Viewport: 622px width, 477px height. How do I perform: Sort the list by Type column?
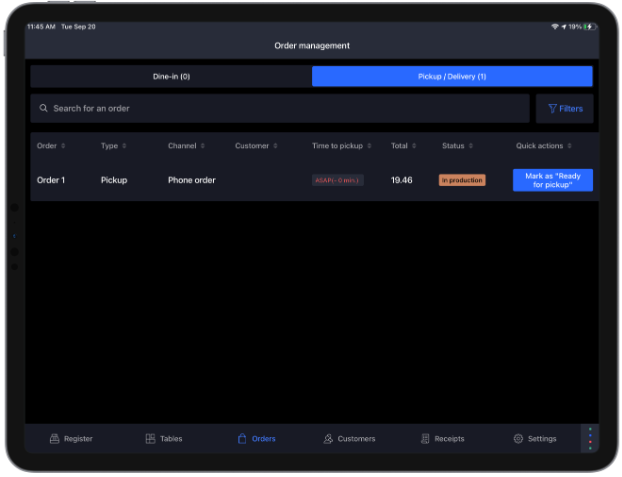pos(113,146)
